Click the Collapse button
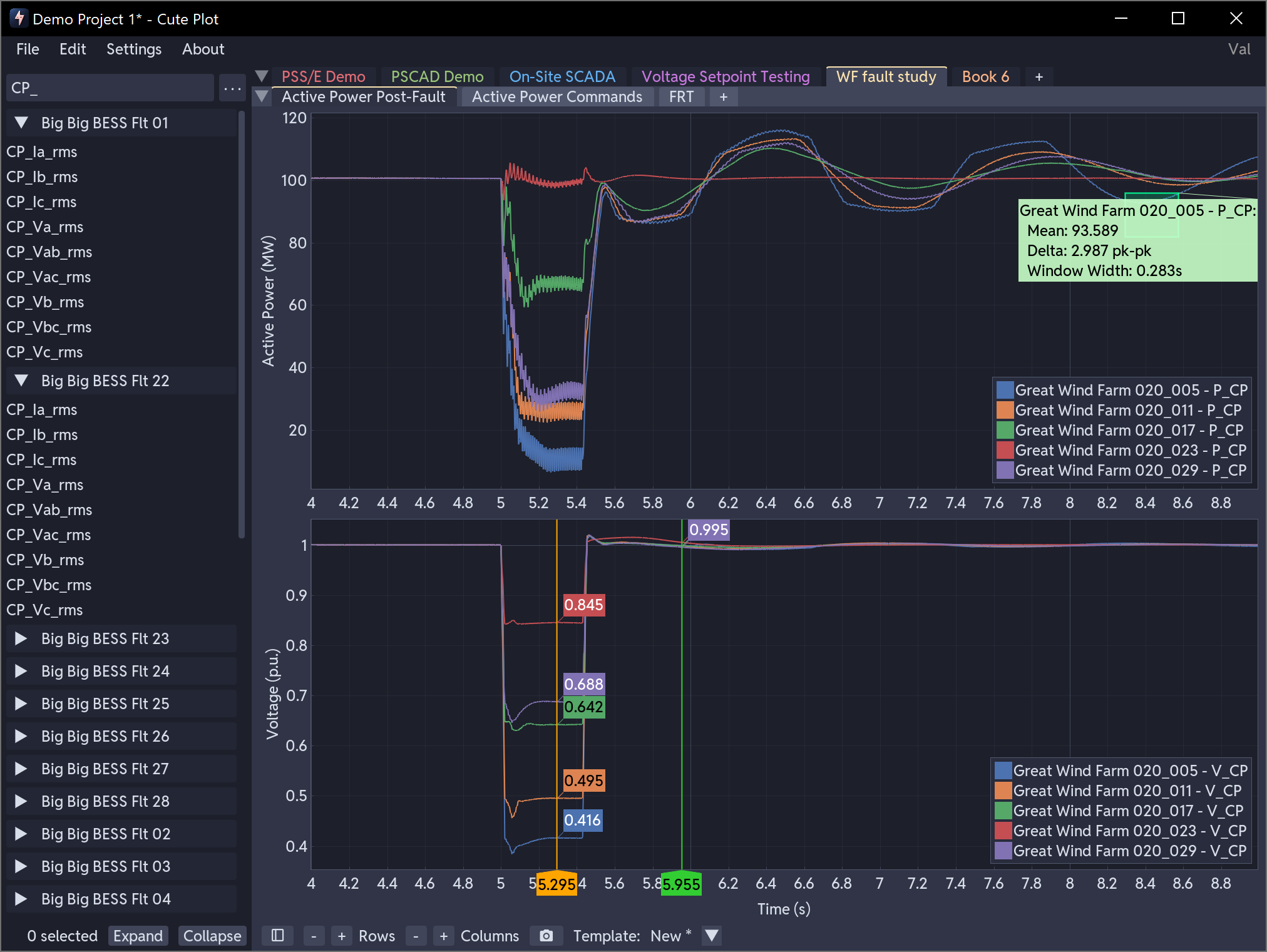 (212, 936)
